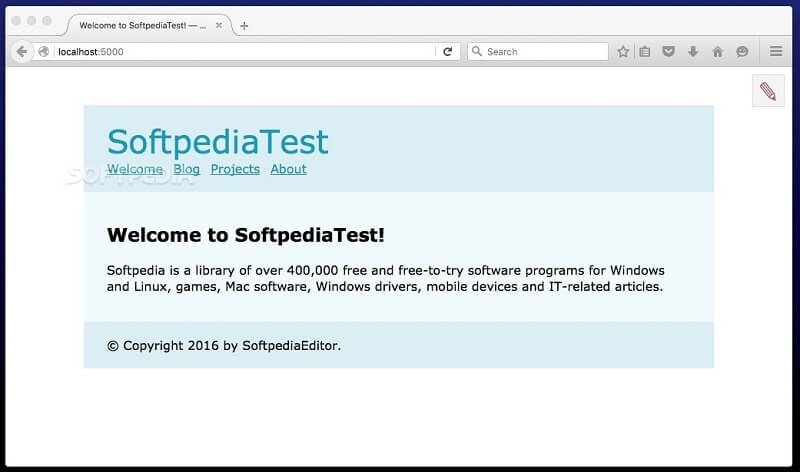800x472 pixels.
Task: Open the Blog navigation link
Action: click(186, 169)
